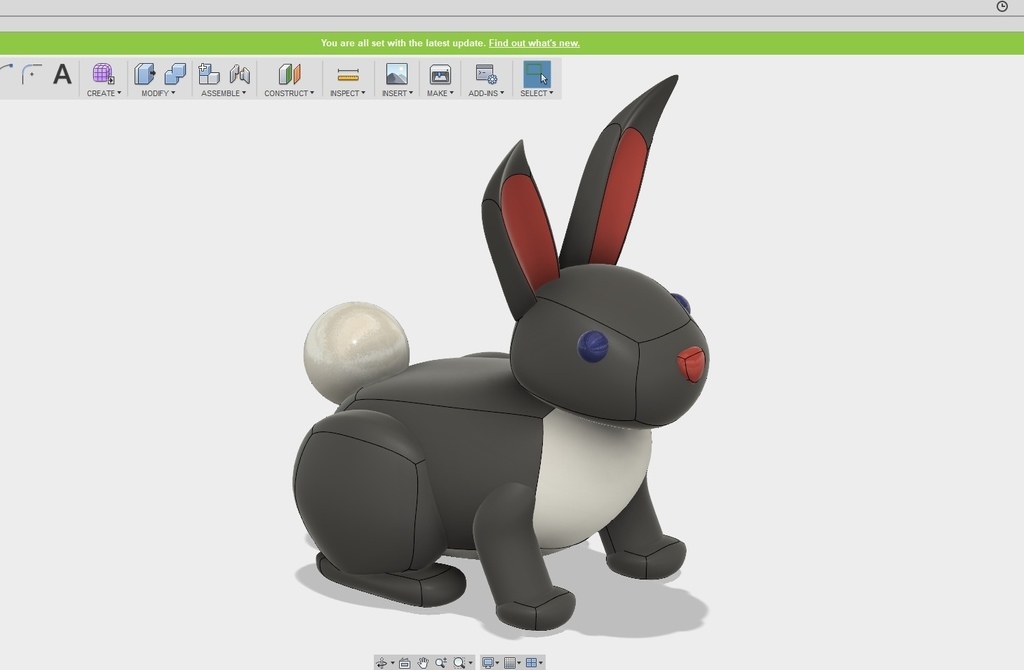
Task: Click the job status clock button
Action: click(x=1000, y=8)
